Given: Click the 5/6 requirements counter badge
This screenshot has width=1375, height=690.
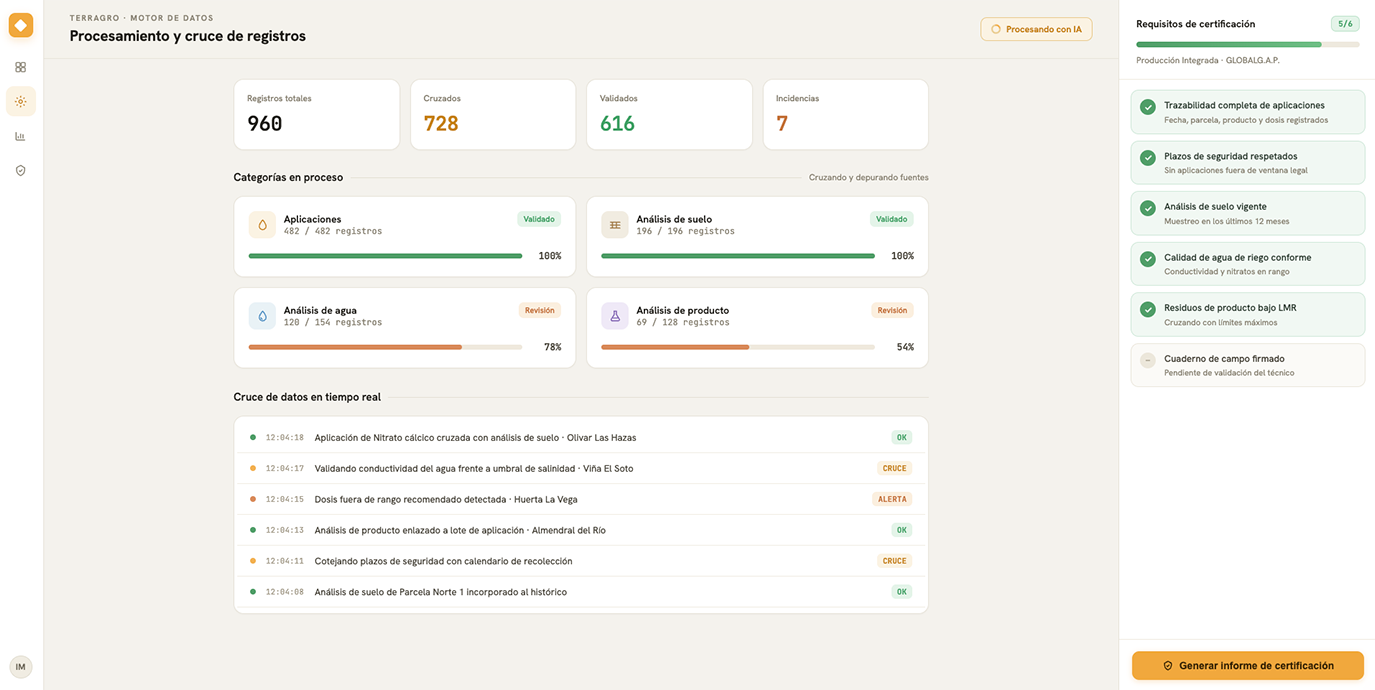Looking at the screenshot, I should click(1345, 24).
